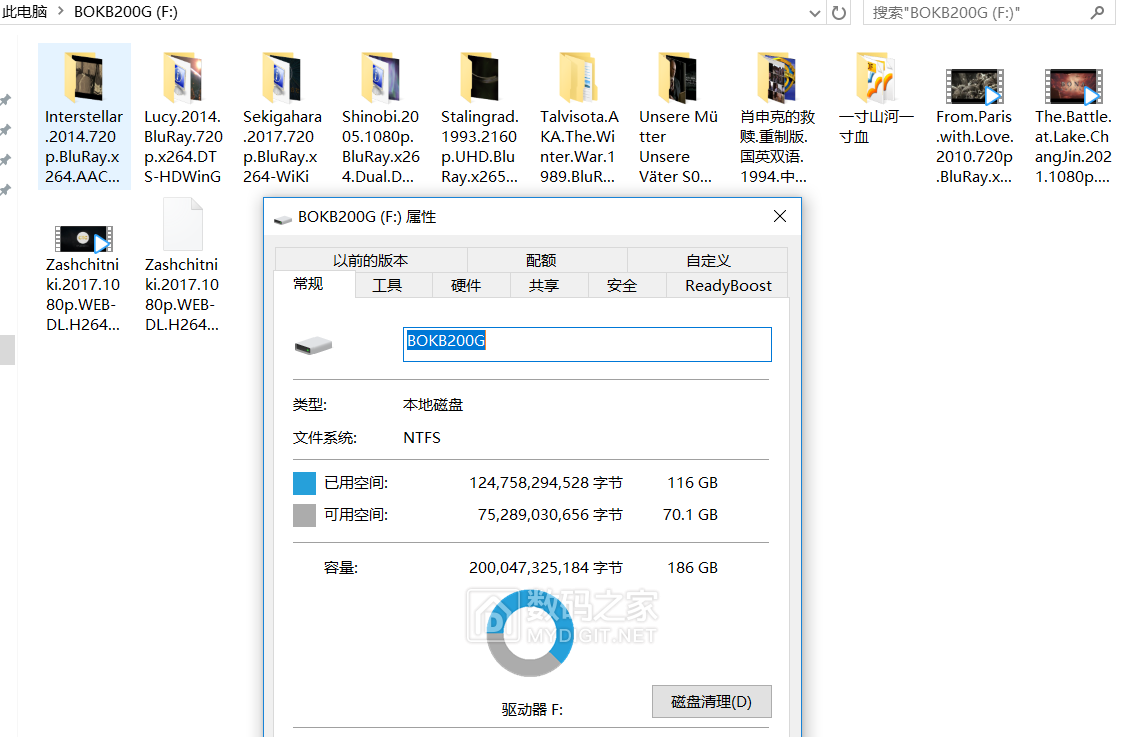Image resolution: width=1126 pixels, height=737 pixels.
Task: Switch to the 自定义 tab
Action: [708, 260]
